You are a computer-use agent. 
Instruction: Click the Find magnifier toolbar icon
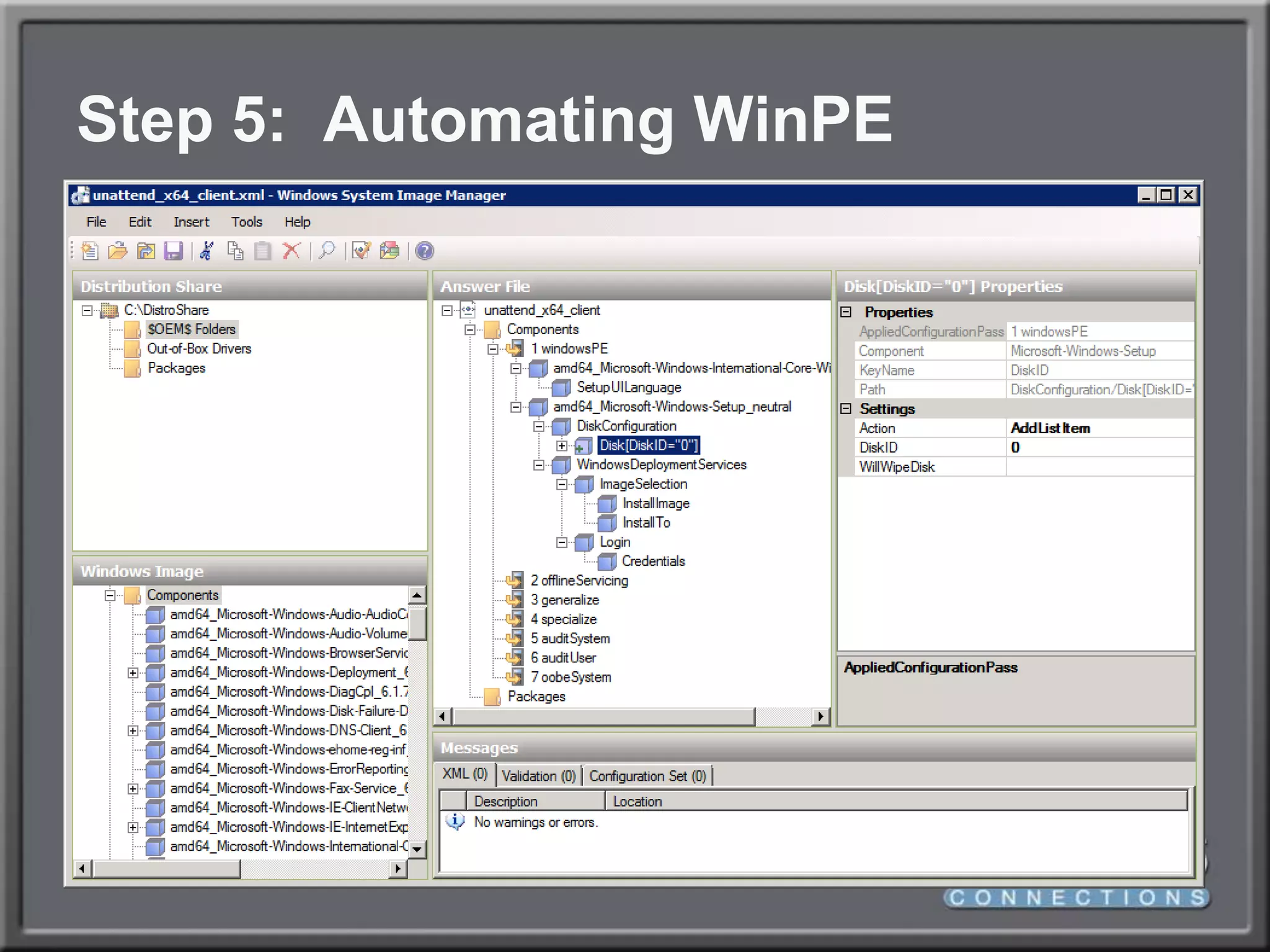(327, 251)
